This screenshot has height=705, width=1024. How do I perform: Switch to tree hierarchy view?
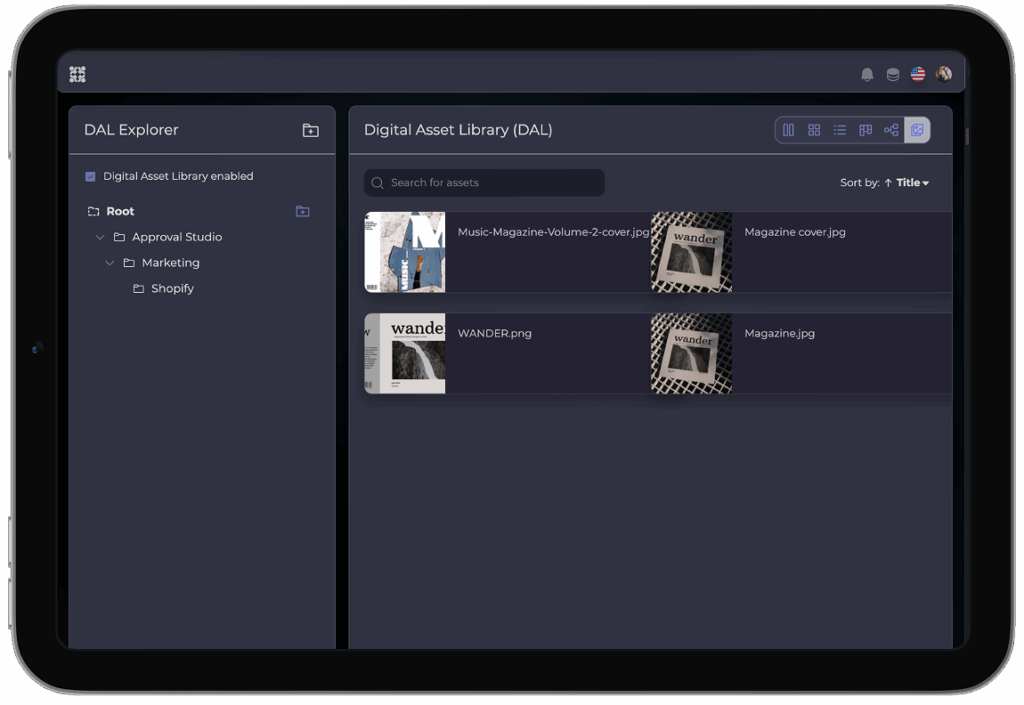(891, 130)
